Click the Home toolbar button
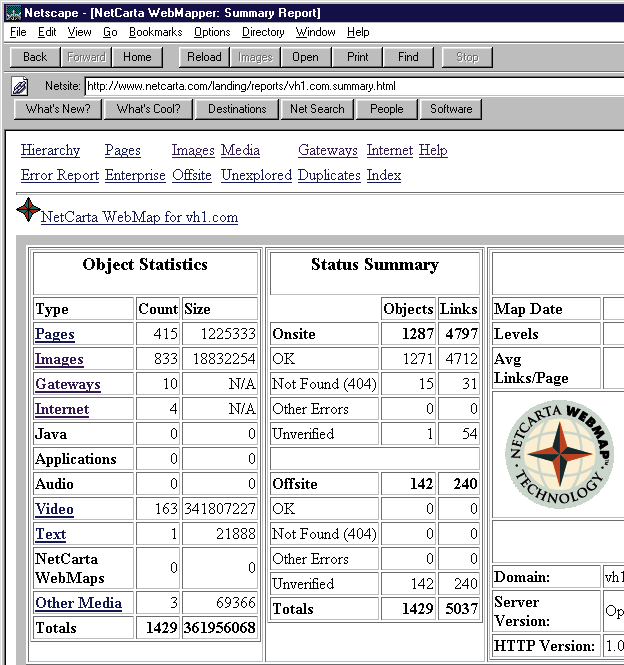Viewport: 624px width, 665px height. [x=137, y=57]
